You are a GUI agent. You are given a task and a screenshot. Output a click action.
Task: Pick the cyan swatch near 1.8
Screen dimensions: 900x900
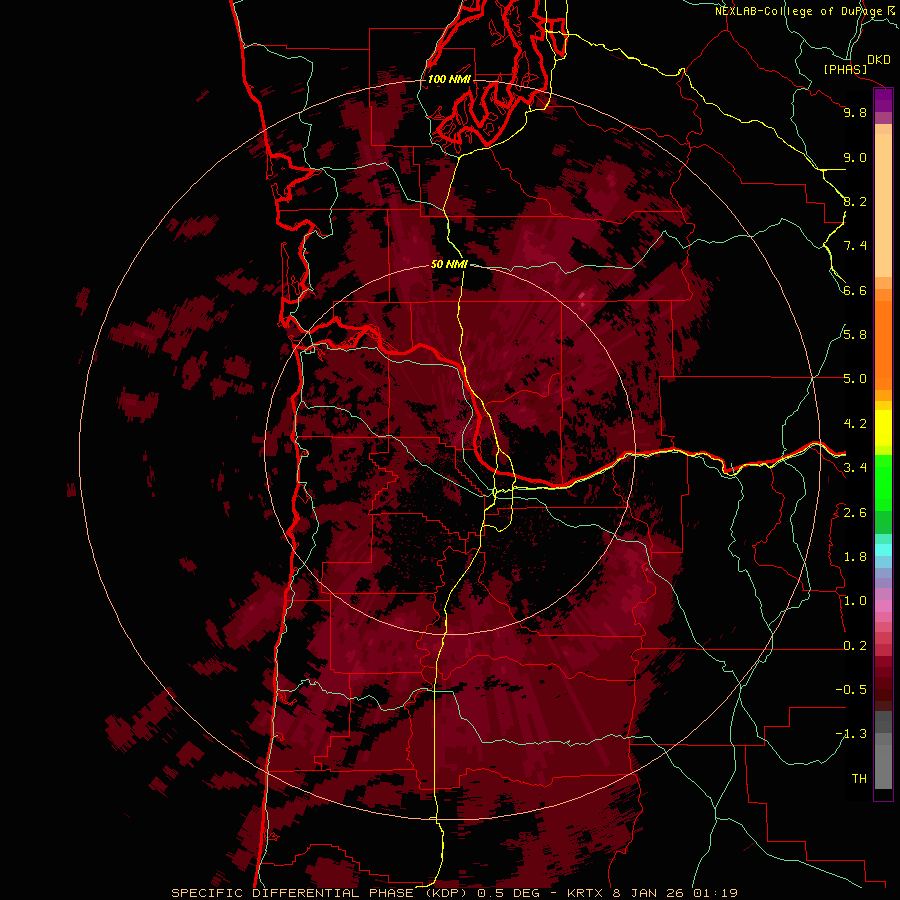(883, 549)
